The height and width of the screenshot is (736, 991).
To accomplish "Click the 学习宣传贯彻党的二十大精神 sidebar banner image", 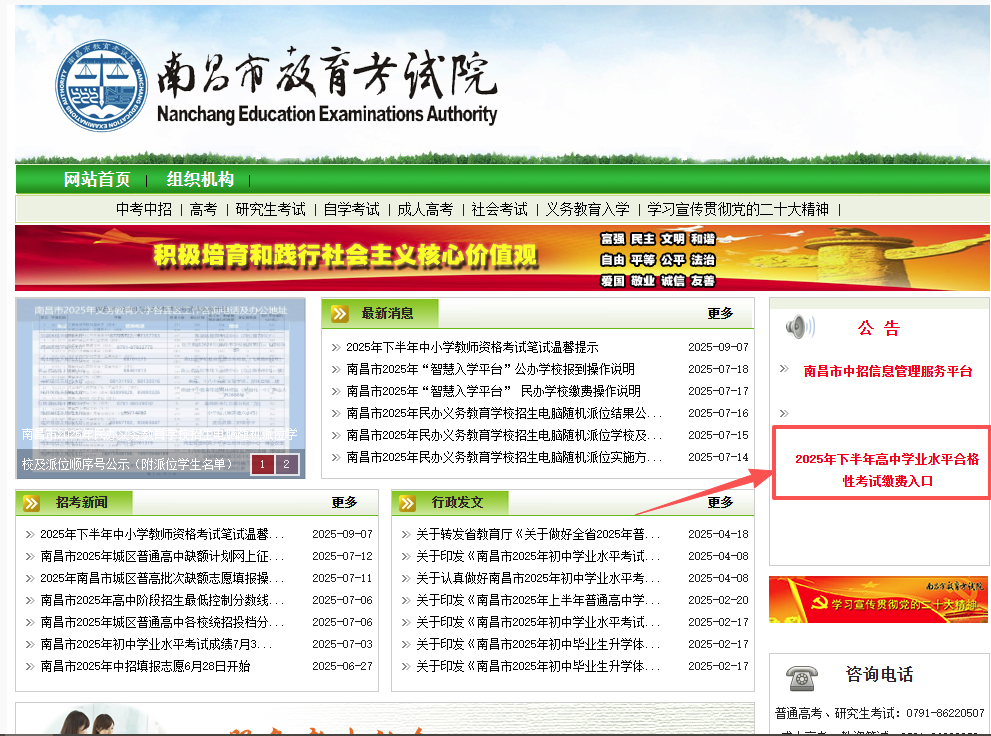I will coord(878,600).
